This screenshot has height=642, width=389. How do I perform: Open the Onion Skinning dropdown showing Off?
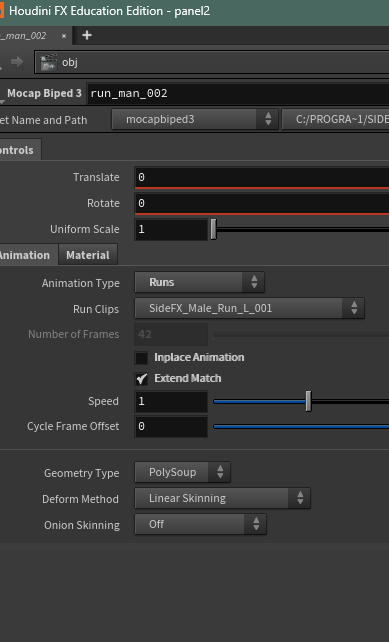(201, 524)
